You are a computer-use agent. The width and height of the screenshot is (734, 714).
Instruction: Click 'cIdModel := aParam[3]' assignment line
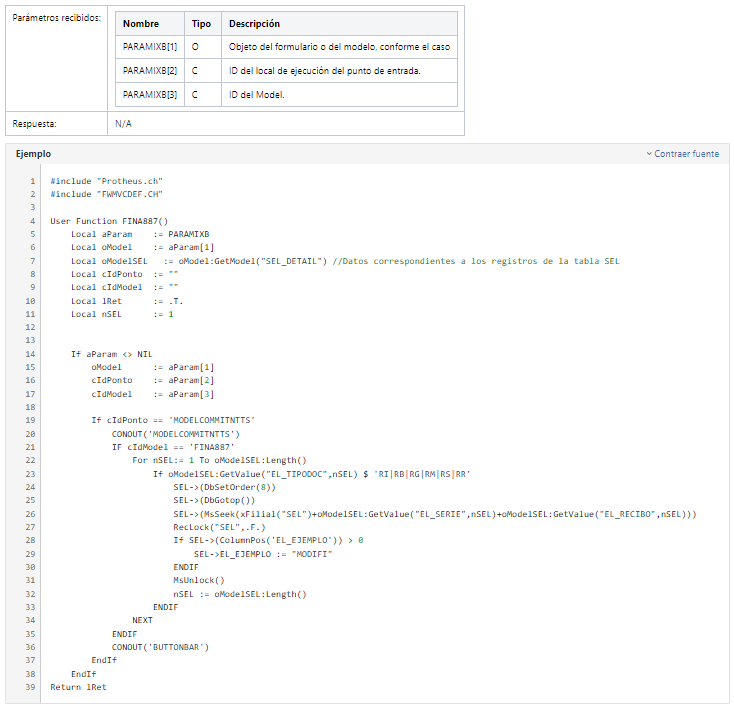[153, 394]
